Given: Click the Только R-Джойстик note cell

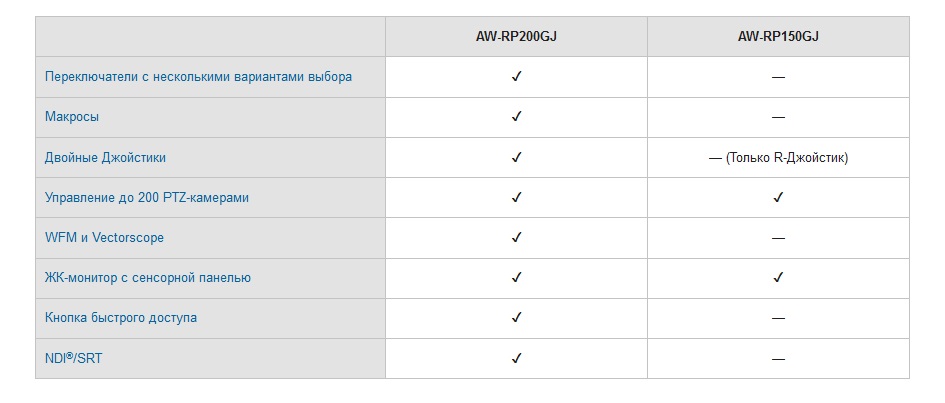Looking at the screenshot, I should pyautogui.click(x=778, y=158).
